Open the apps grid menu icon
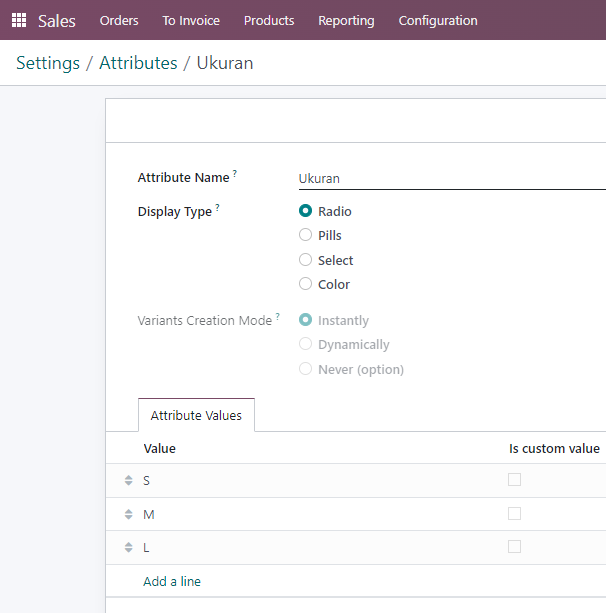Screen dimensions: 606x613 (x=19, y=20)
